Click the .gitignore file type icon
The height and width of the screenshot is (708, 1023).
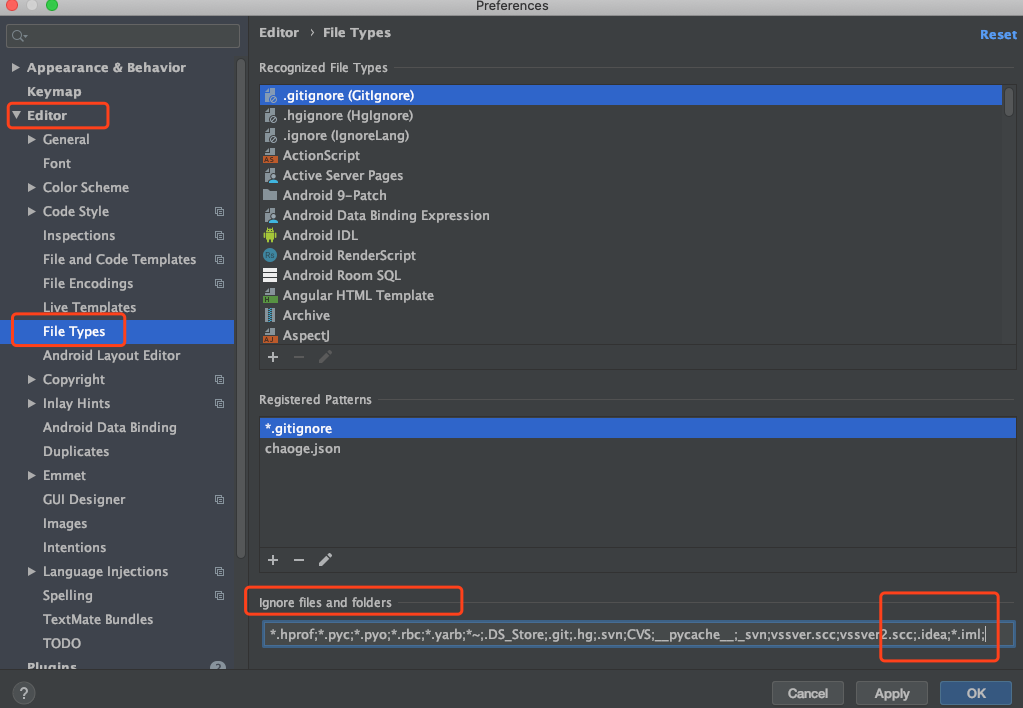coord(270,96)
